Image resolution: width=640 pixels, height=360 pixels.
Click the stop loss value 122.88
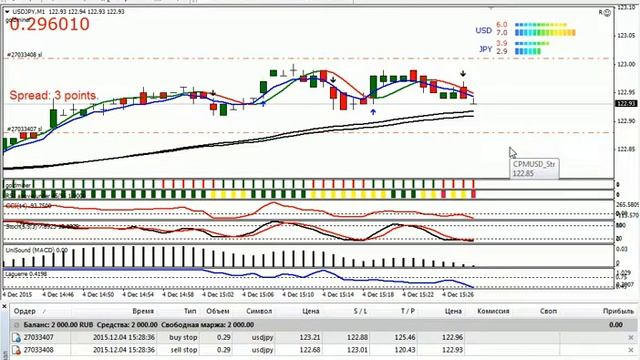coord(358,338)
